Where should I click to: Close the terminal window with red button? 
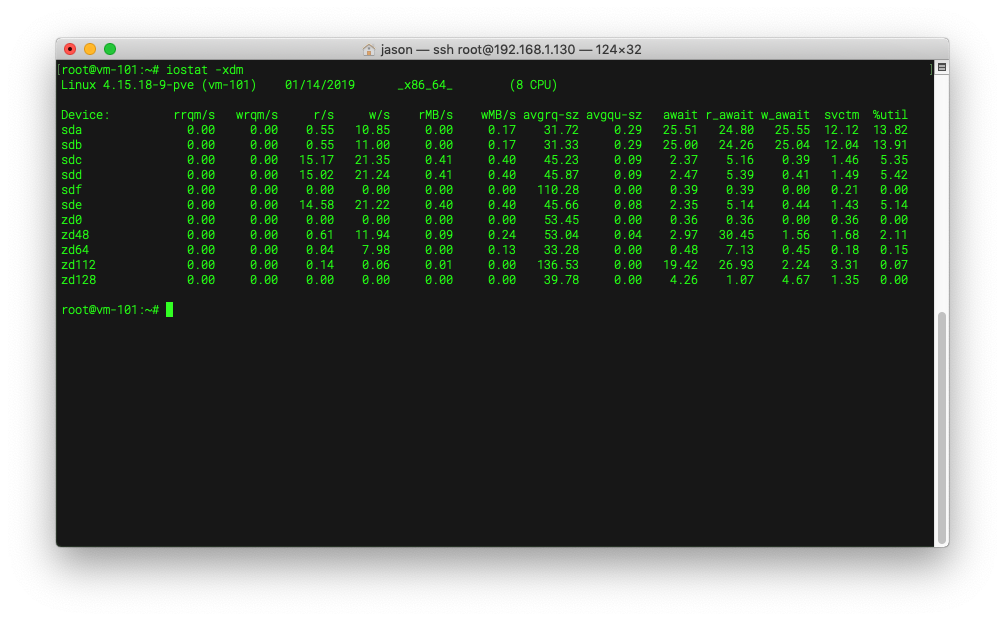point(70,49)
